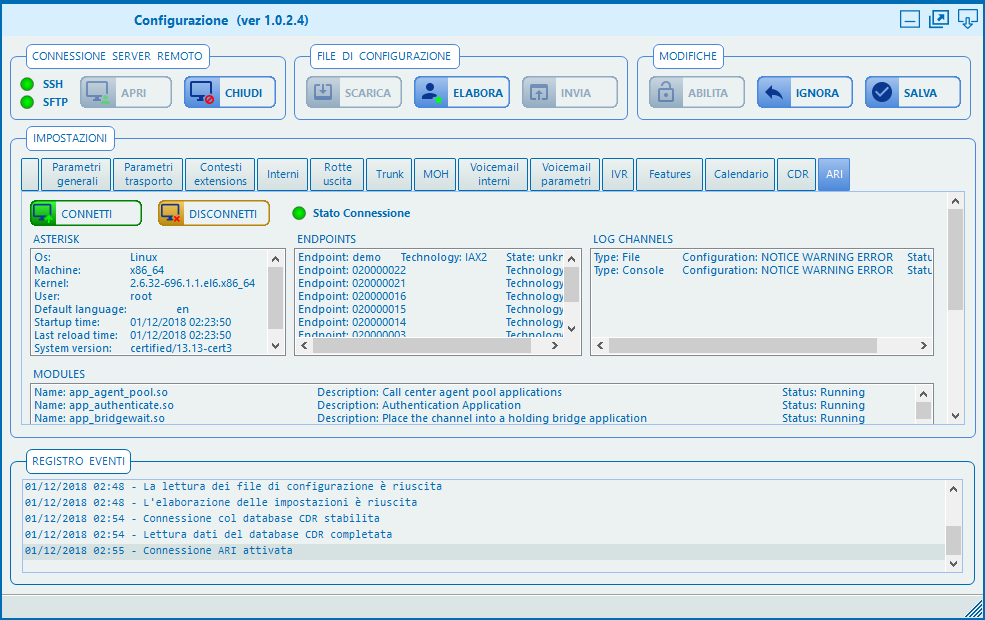Click the Stato Connessione green indicator
This screenshot has height=620, width=985.
pos(299,213)
